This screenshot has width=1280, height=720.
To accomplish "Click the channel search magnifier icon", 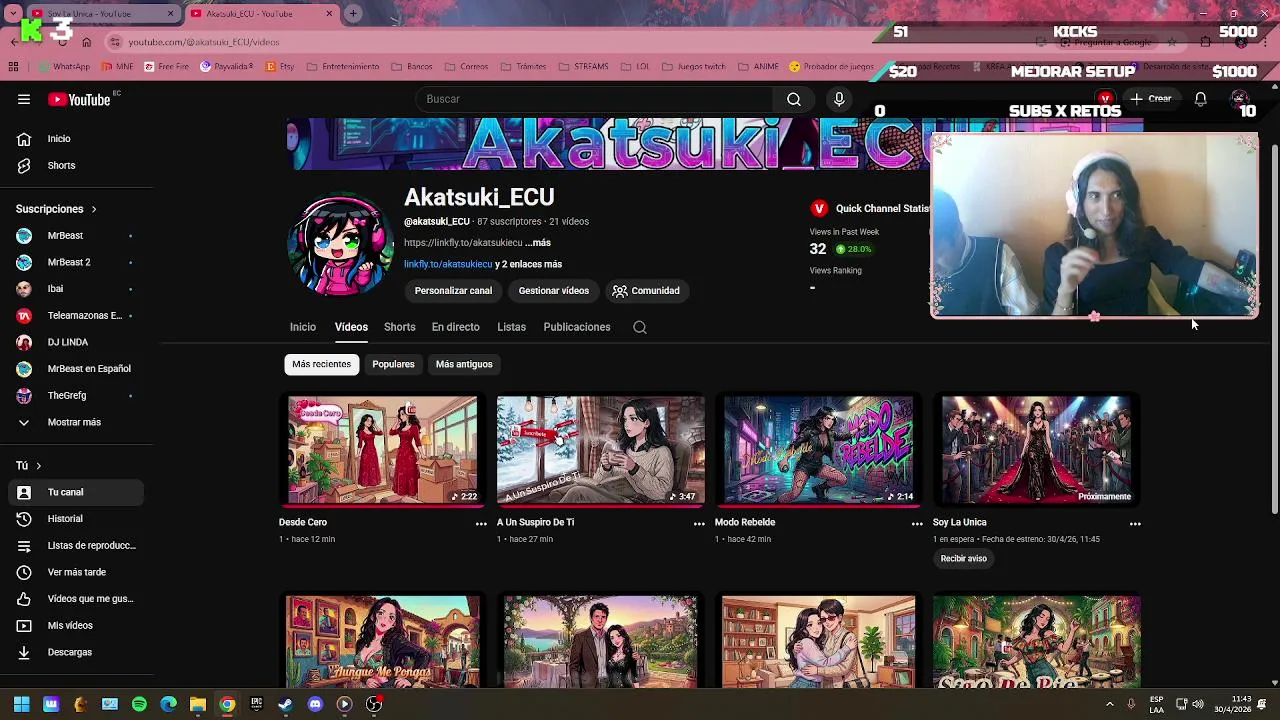I will pyautogui.click(x=640, y=327).
